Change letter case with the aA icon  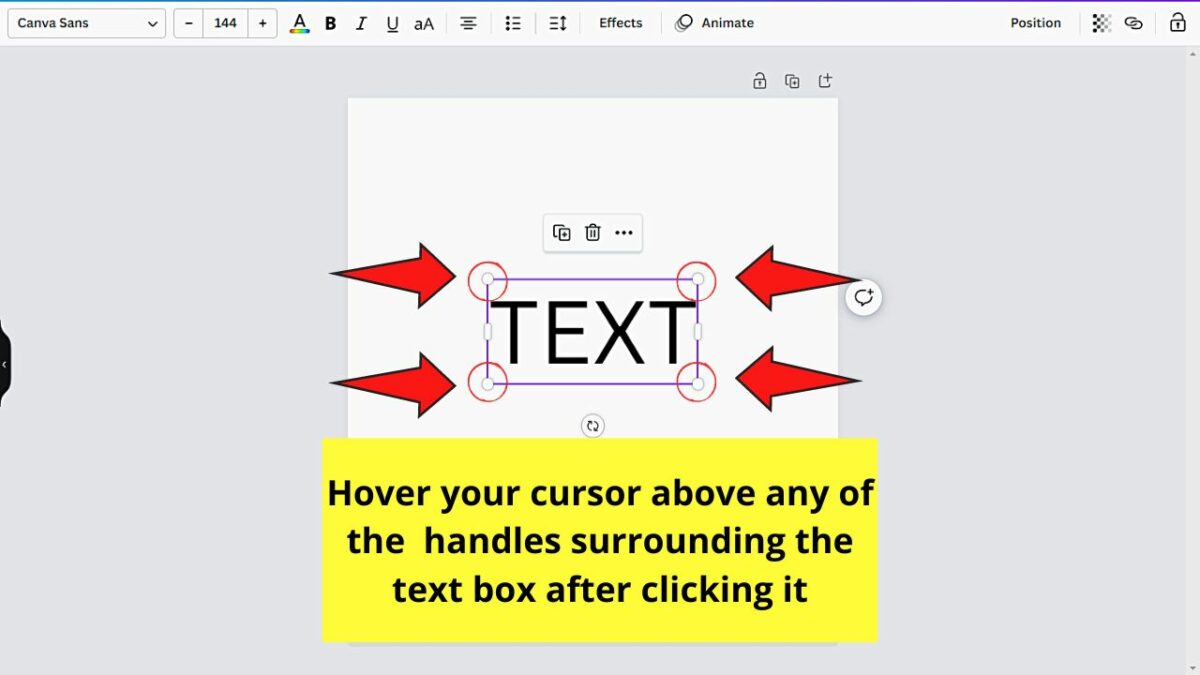click(x=423, y=22)
